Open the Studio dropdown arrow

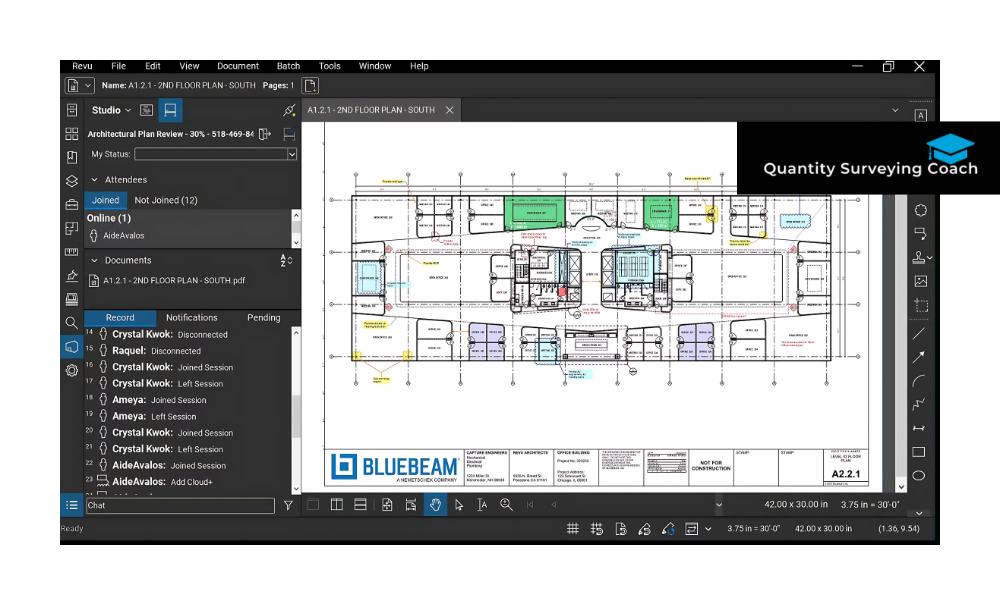[x=128, y=110]
